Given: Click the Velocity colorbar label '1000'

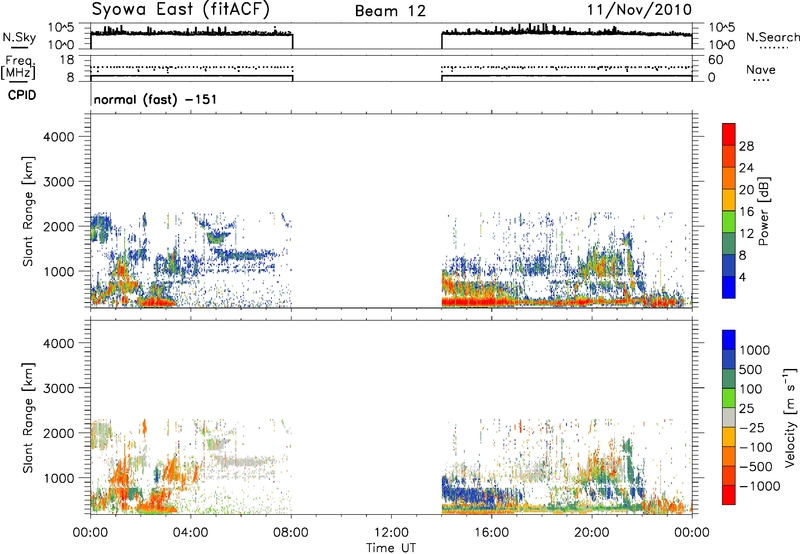Looking at the screenshot, I should point(754,350).
